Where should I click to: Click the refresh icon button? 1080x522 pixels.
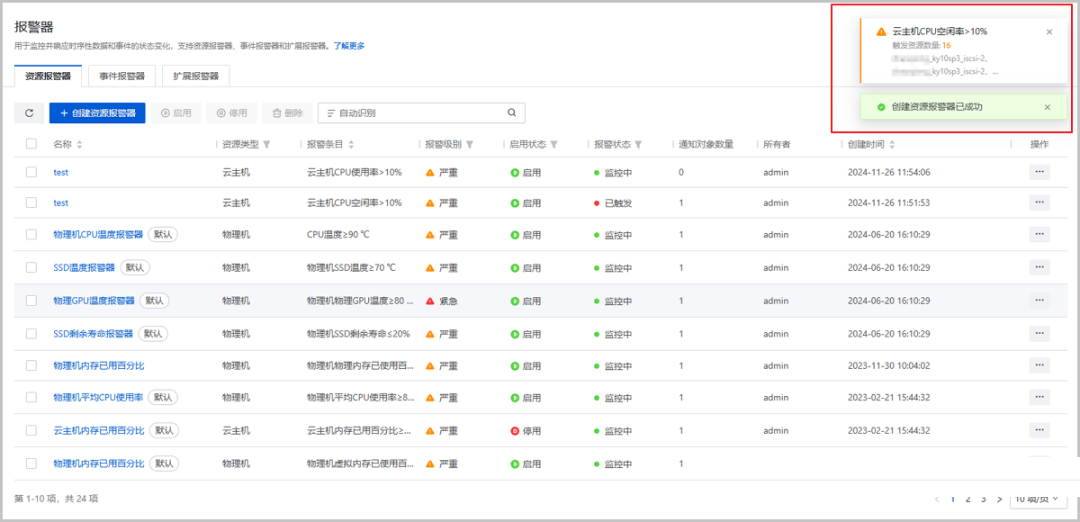tap(29, 114)
